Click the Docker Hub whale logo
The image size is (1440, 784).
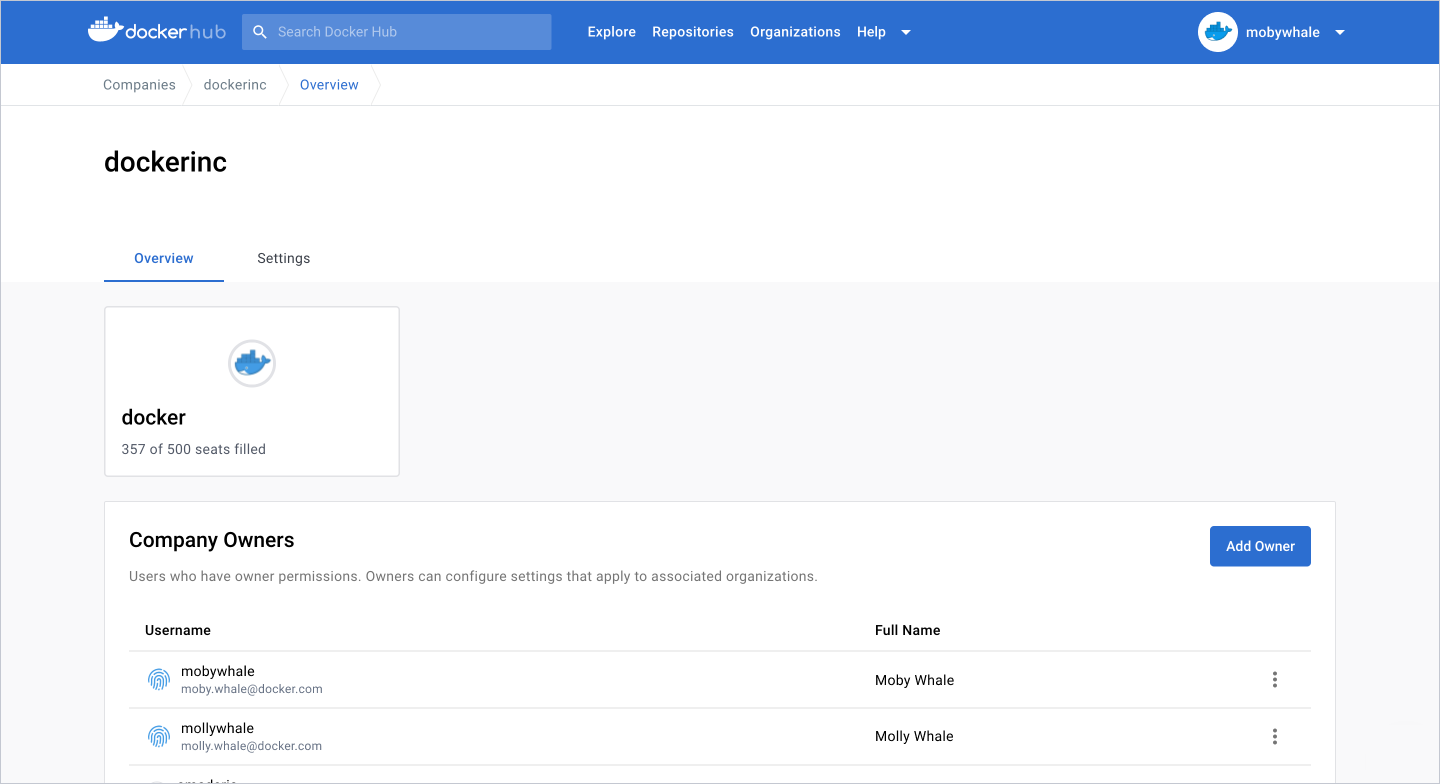click(157, 31)
